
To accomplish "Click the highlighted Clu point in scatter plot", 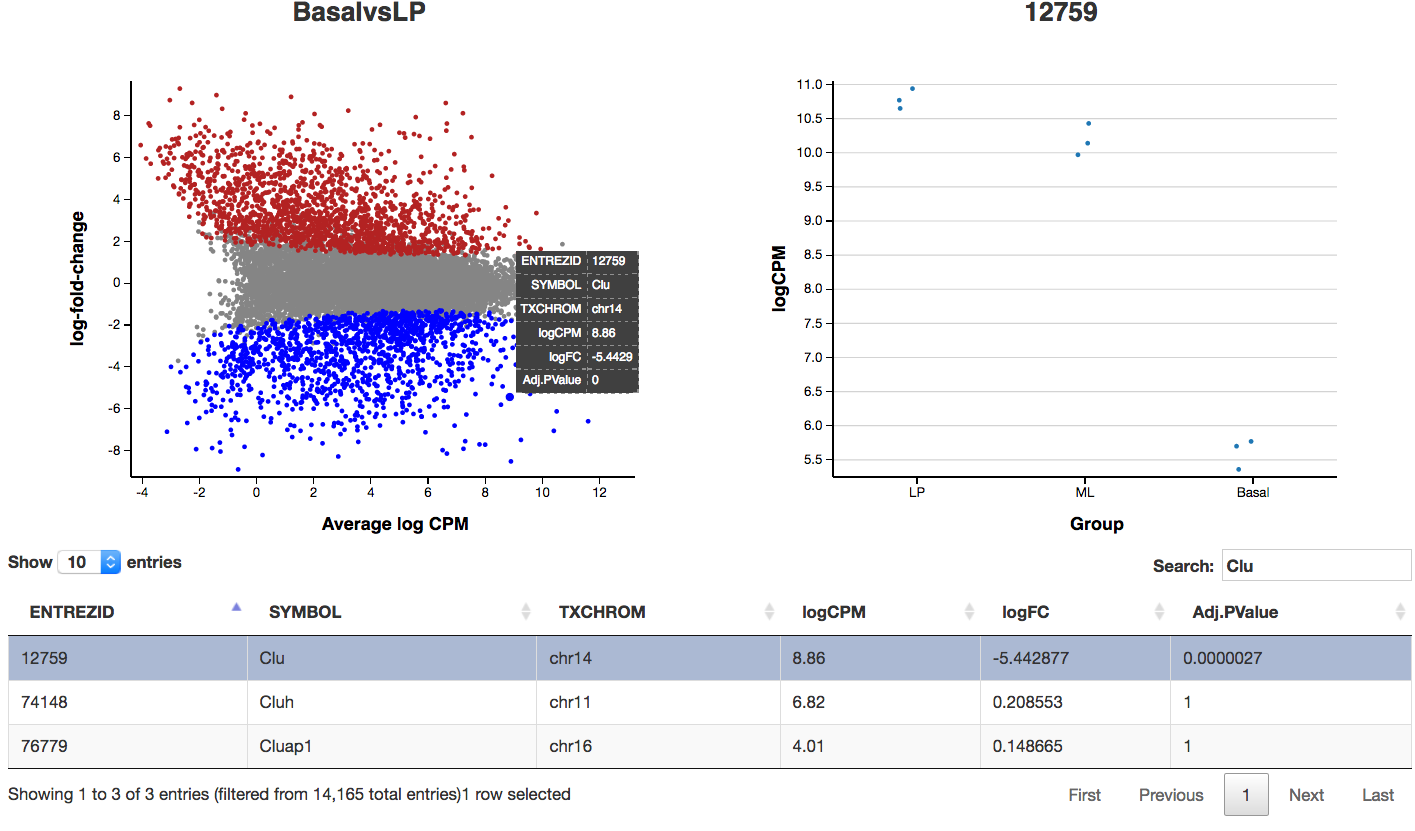I will point(509,397).
